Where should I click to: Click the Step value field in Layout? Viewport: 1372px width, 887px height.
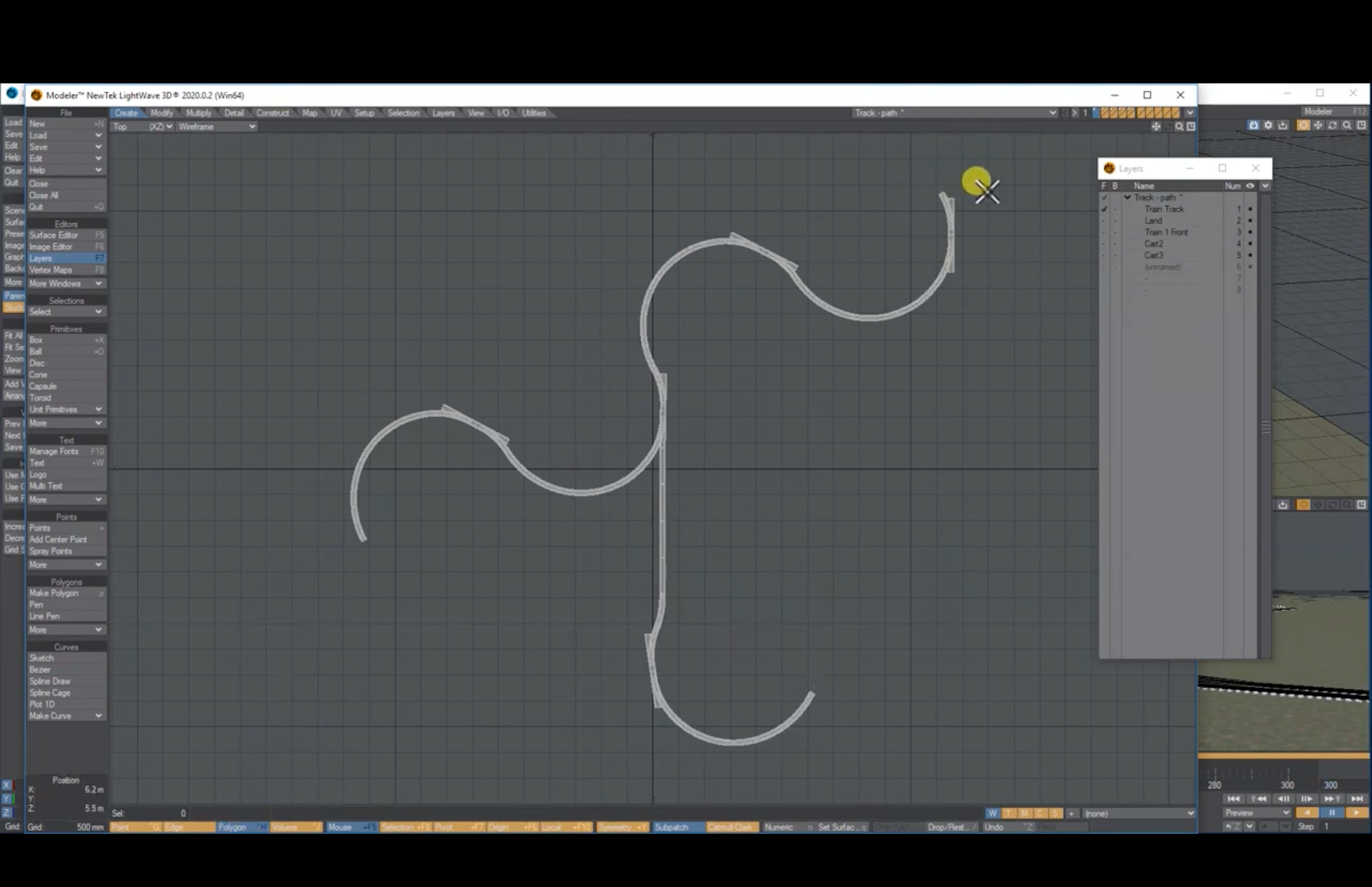click(x=1344, y=827)
